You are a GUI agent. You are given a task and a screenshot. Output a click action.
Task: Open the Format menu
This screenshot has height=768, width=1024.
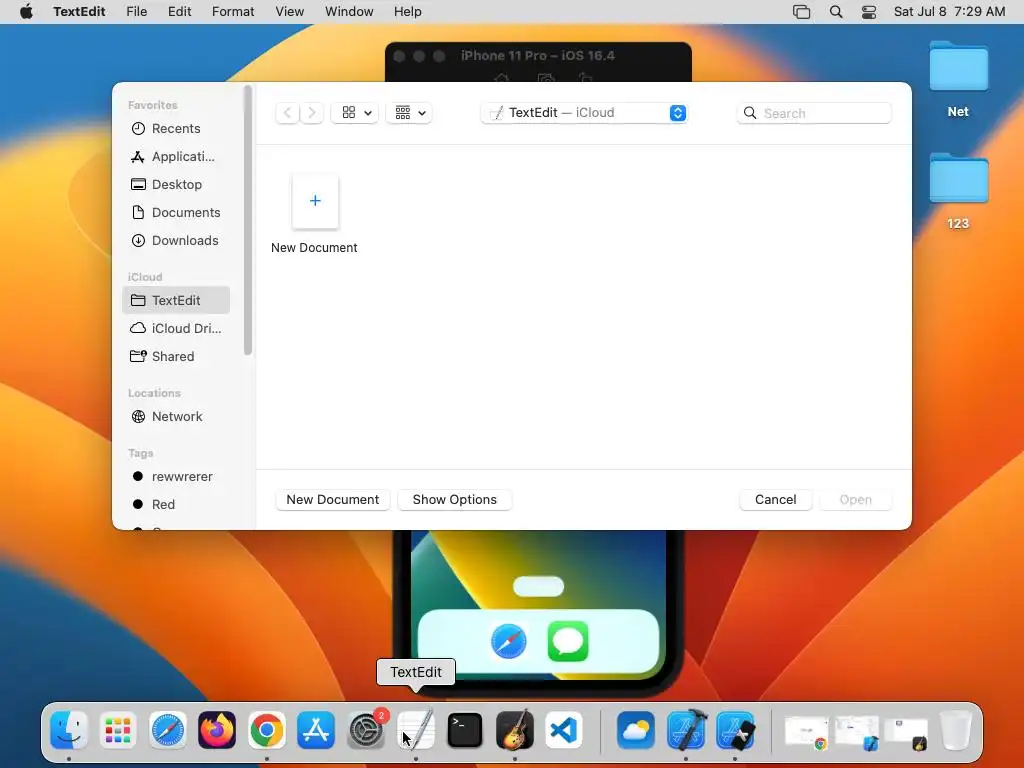pyautogui.click(x=233, y=12)
